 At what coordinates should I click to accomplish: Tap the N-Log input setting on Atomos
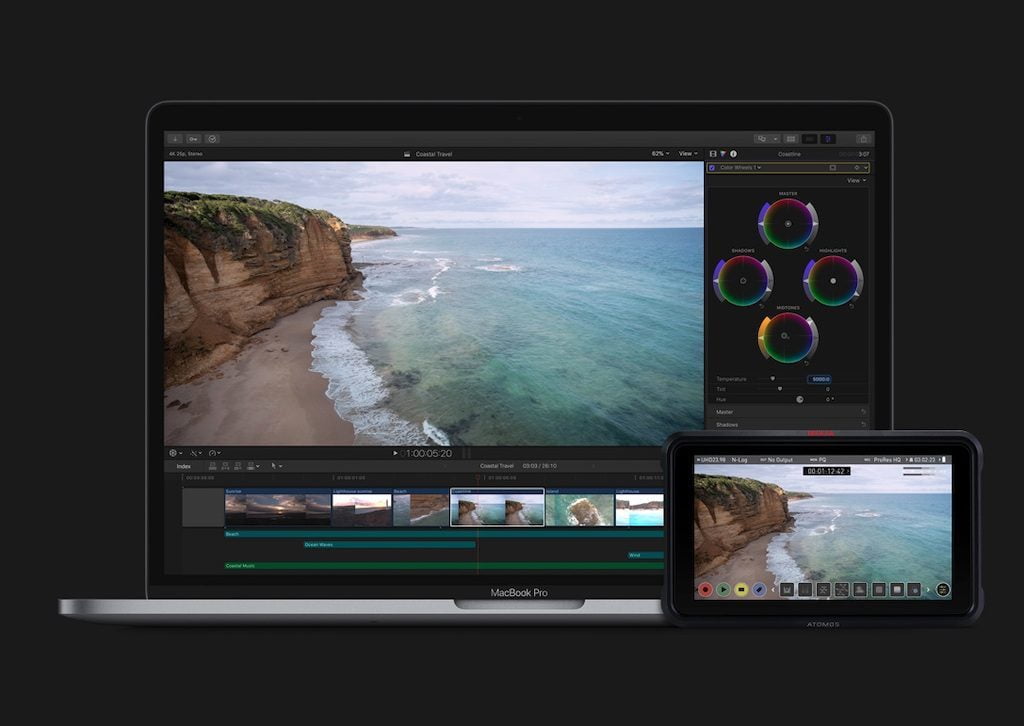click(739, 460)
